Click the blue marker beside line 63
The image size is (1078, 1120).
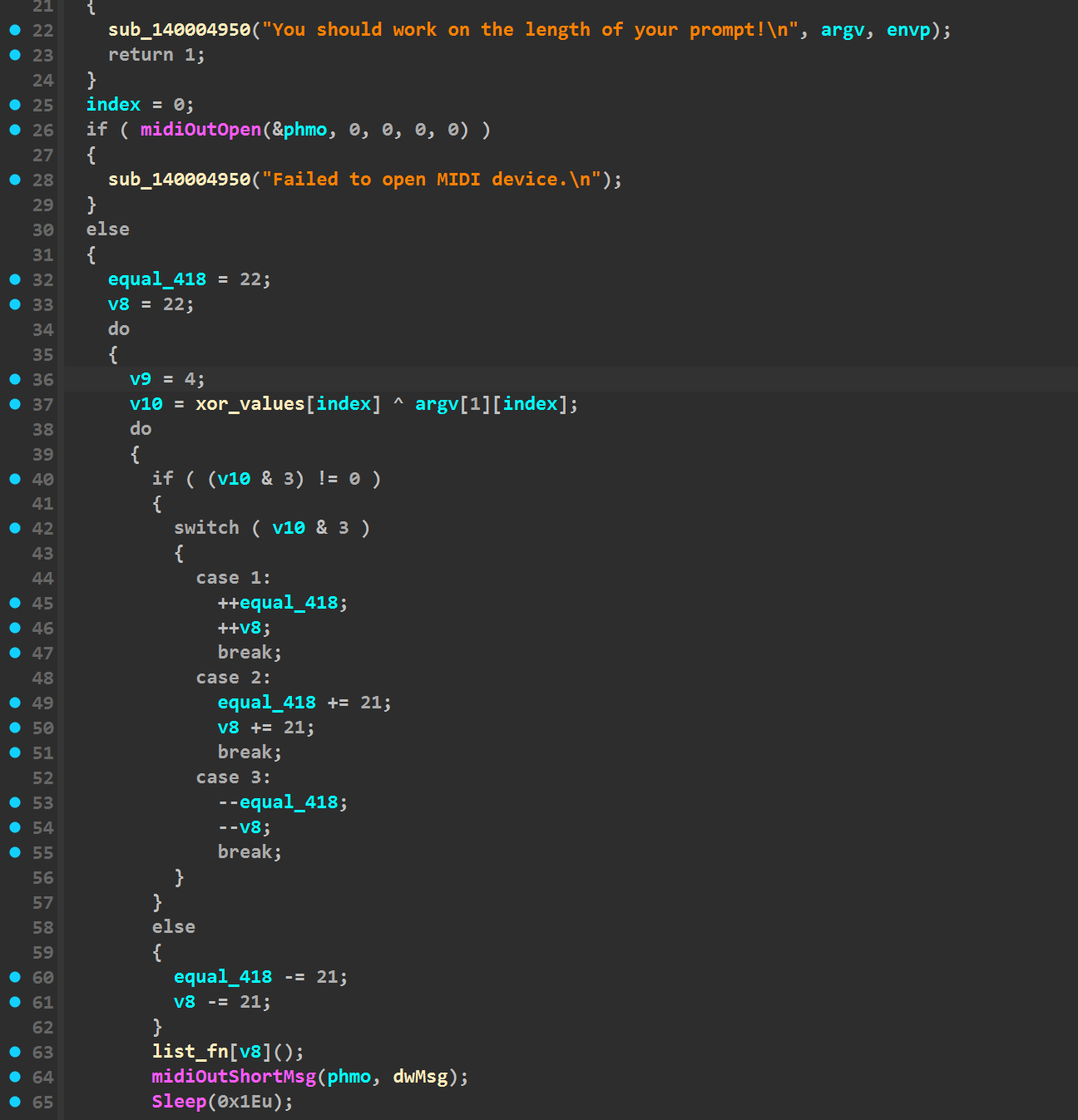[15, 1052]
